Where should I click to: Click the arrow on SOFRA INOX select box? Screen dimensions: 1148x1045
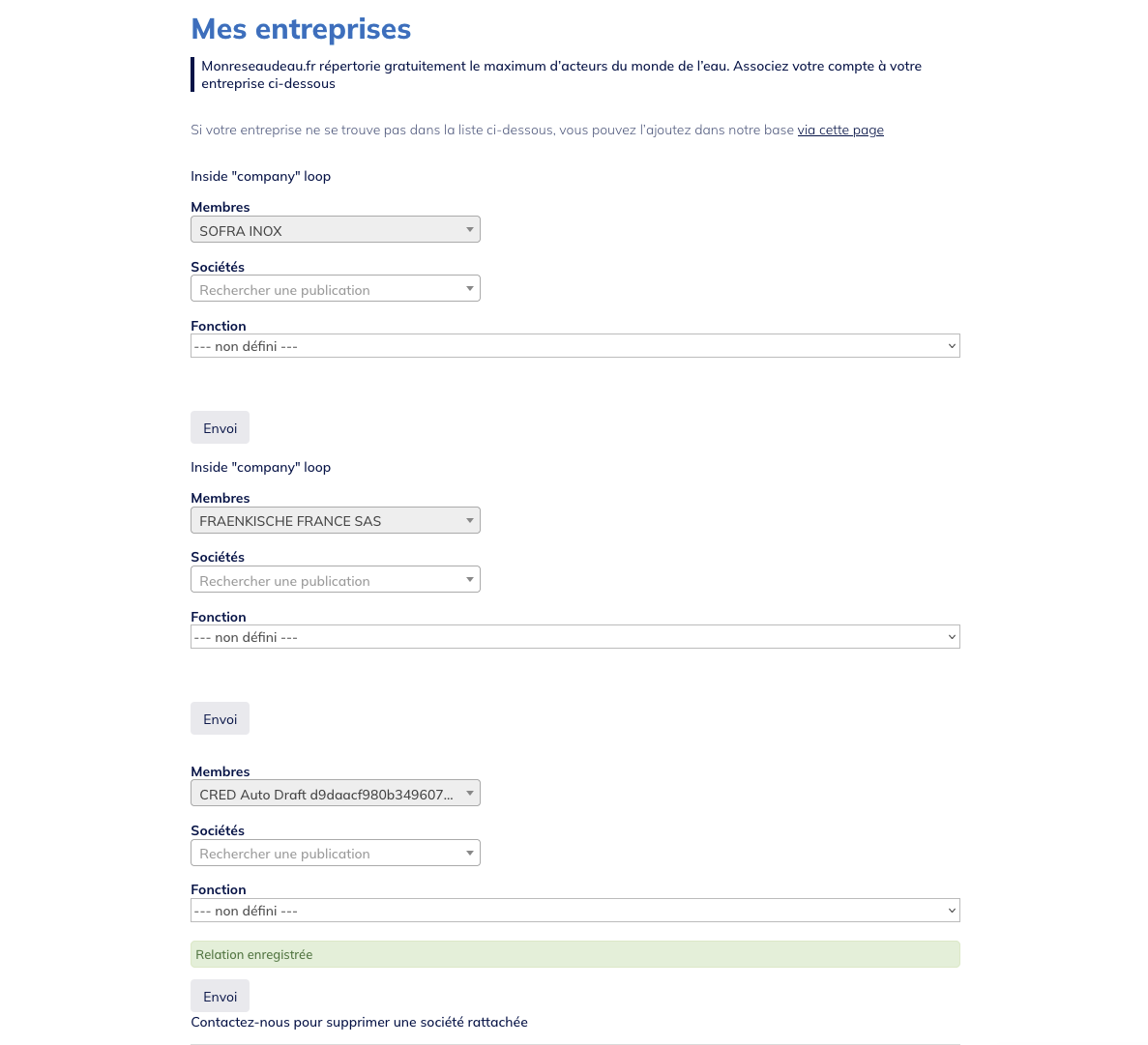tap(470, 230)
